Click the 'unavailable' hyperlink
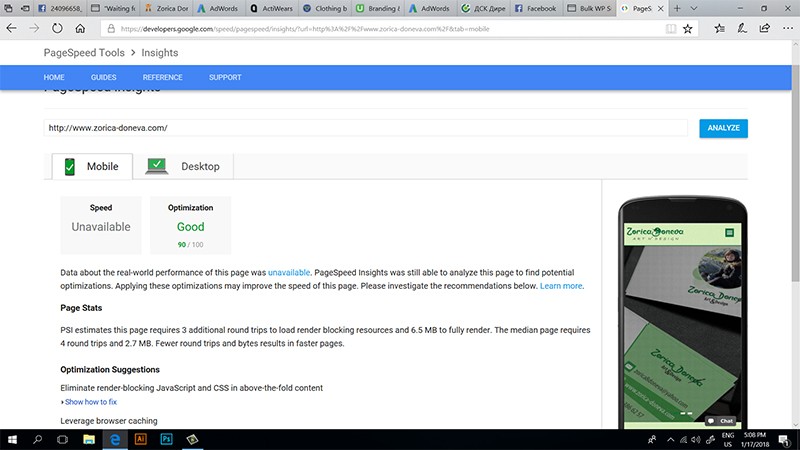This screenshot has width=800, height=450. pos(289,272)
